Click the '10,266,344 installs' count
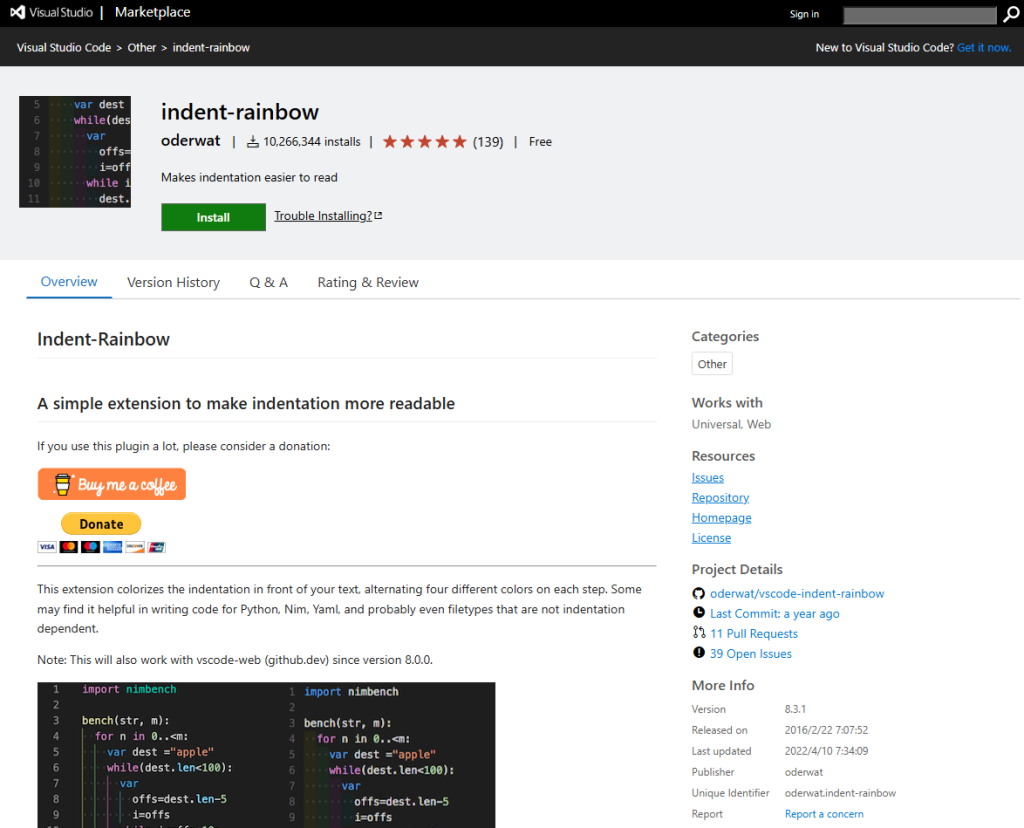The image size is (1024, 828). (x=312, y=142)
